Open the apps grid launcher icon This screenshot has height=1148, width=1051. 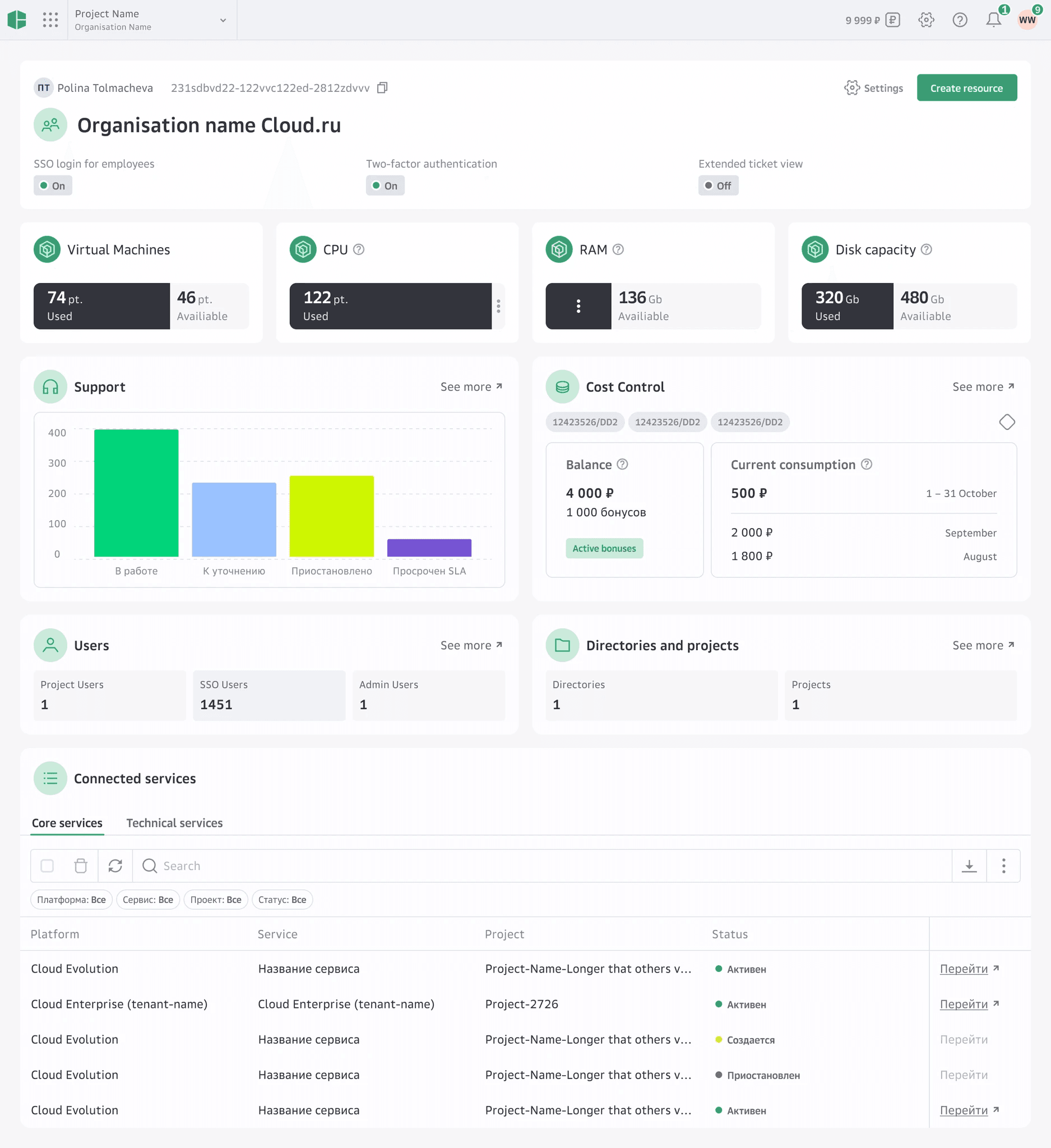[50, 20]
